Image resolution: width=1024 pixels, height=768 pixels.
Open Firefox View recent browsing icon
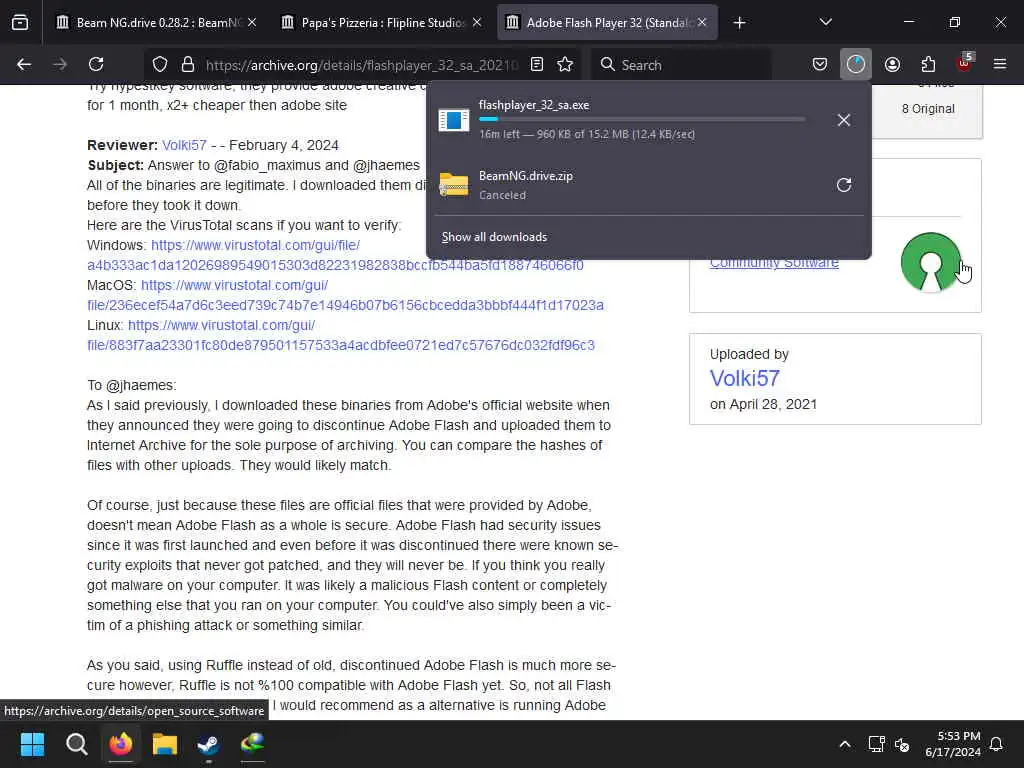click(x=20, y=23)
